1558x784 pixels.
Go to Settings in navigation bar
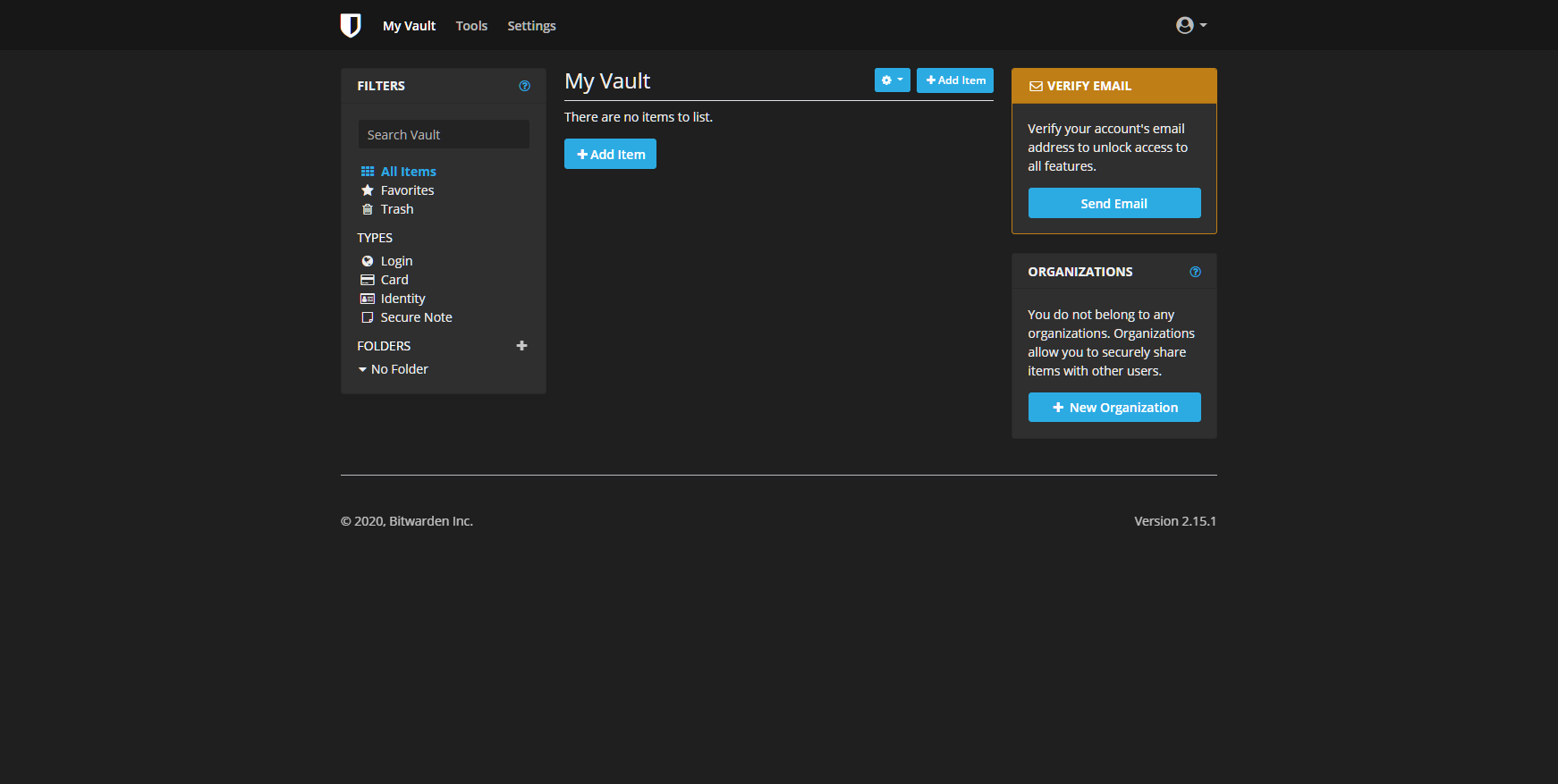tap(531, 26)
